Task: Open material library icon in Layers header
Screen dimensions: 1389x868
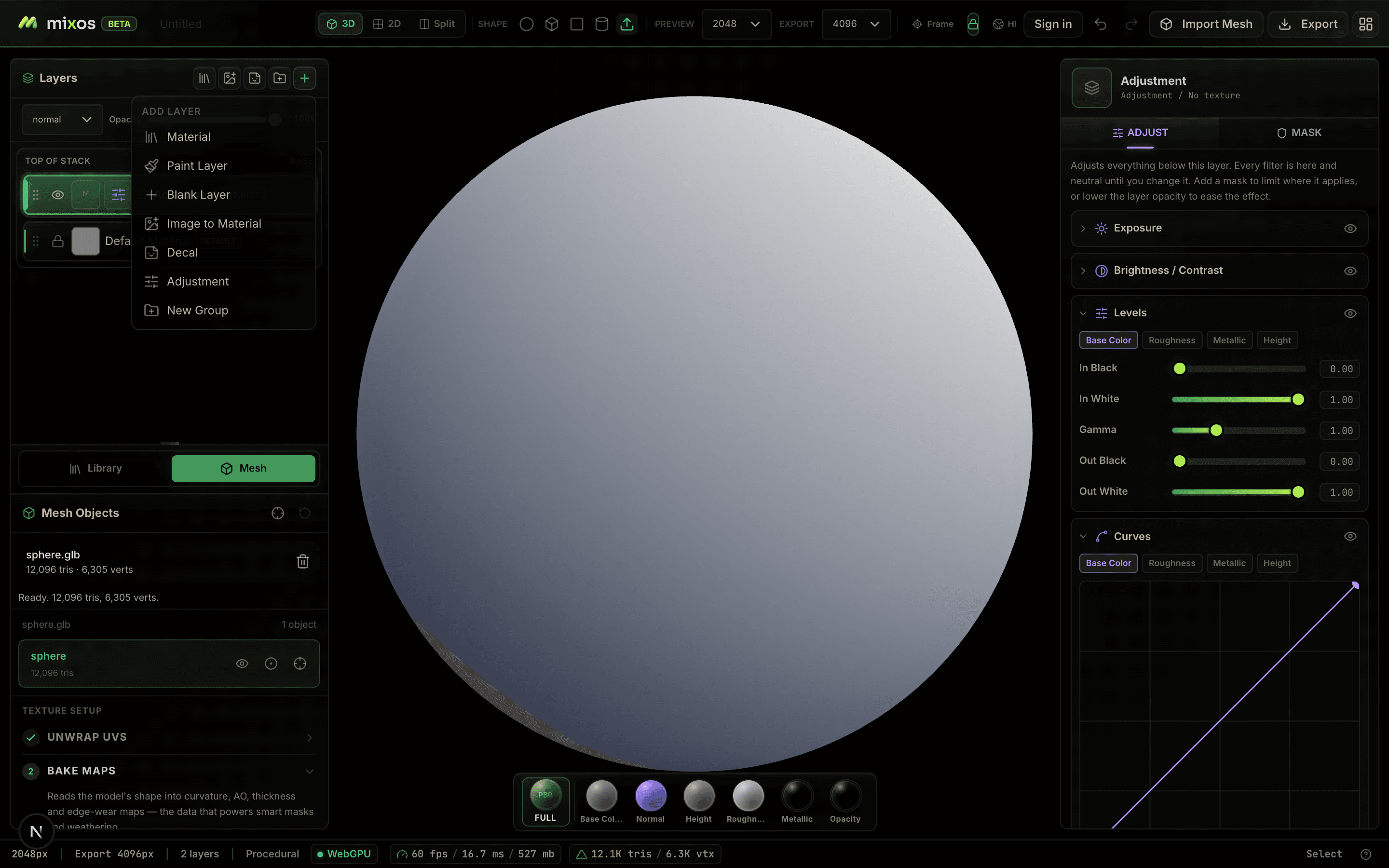Action: click(204, 78)
